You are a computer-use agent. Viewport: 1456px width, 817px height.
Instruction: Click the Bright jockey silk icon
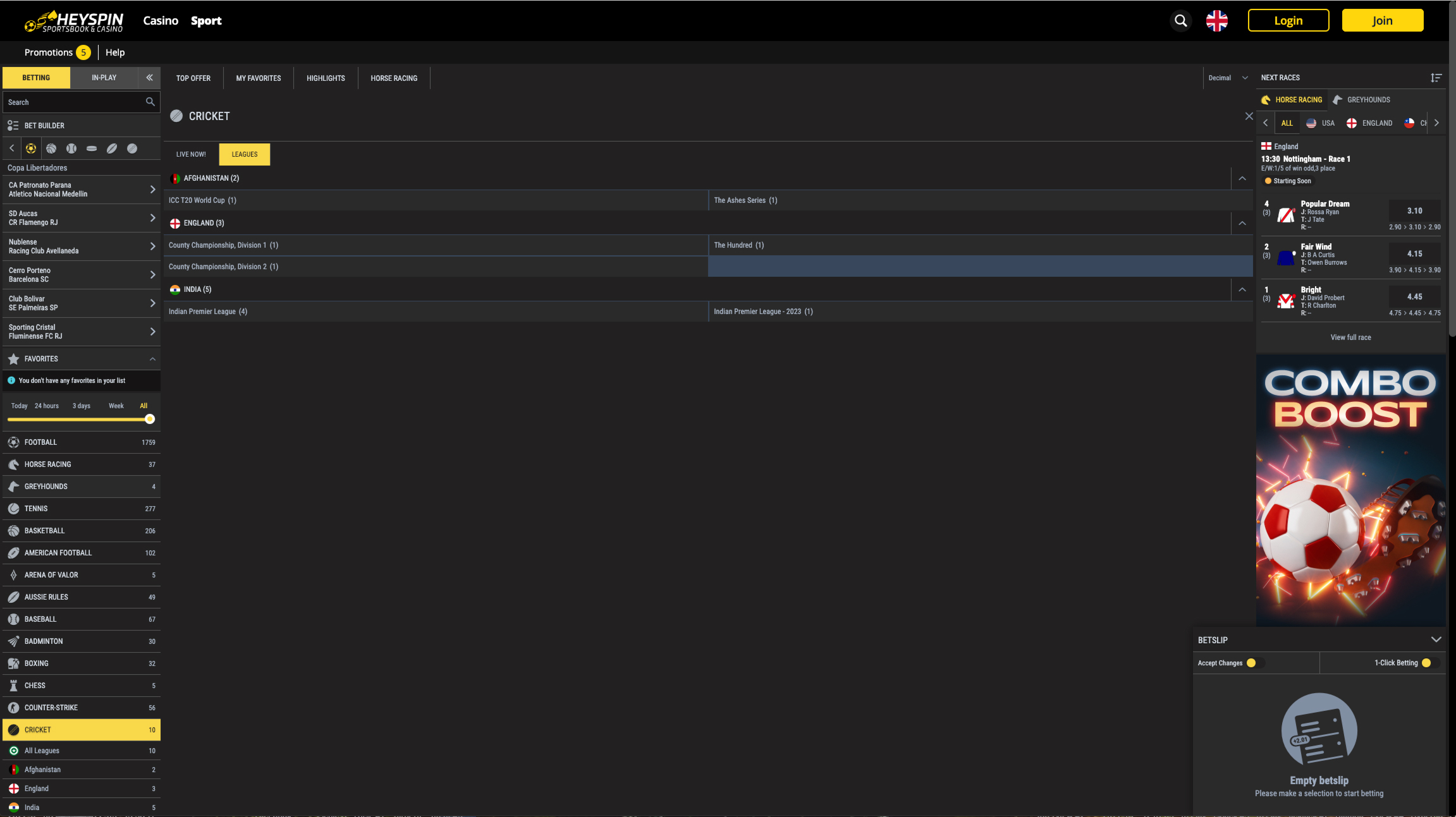[x=1286, y=301]
